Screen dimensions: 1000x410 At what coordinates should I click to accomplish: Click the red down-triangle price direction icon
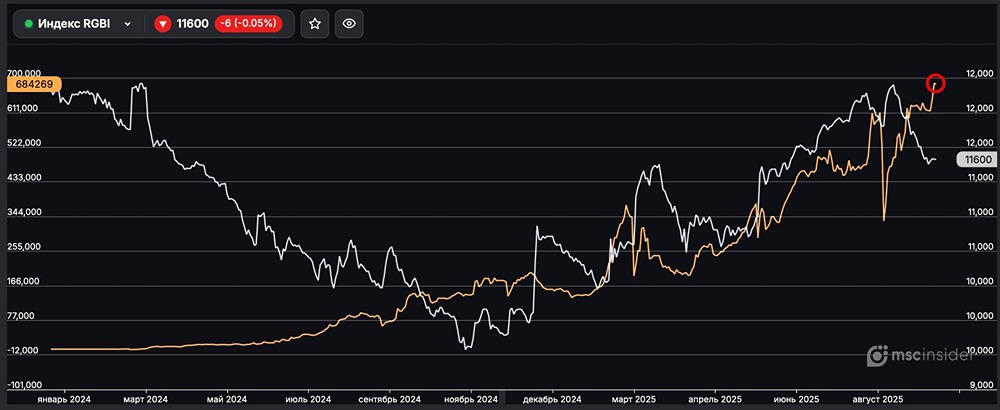163,24
